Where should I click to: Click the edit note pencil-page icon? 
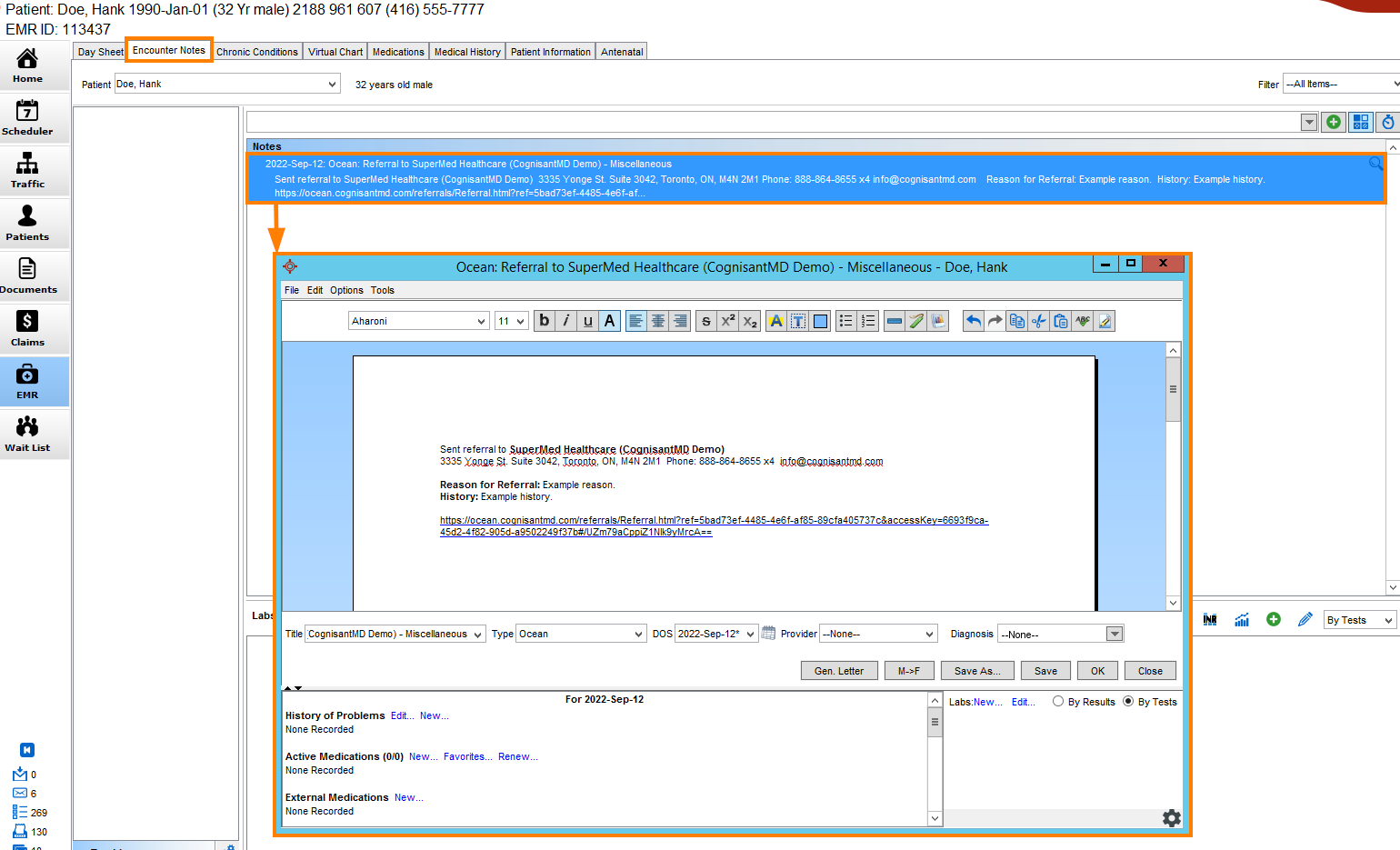pos(1105,321)
